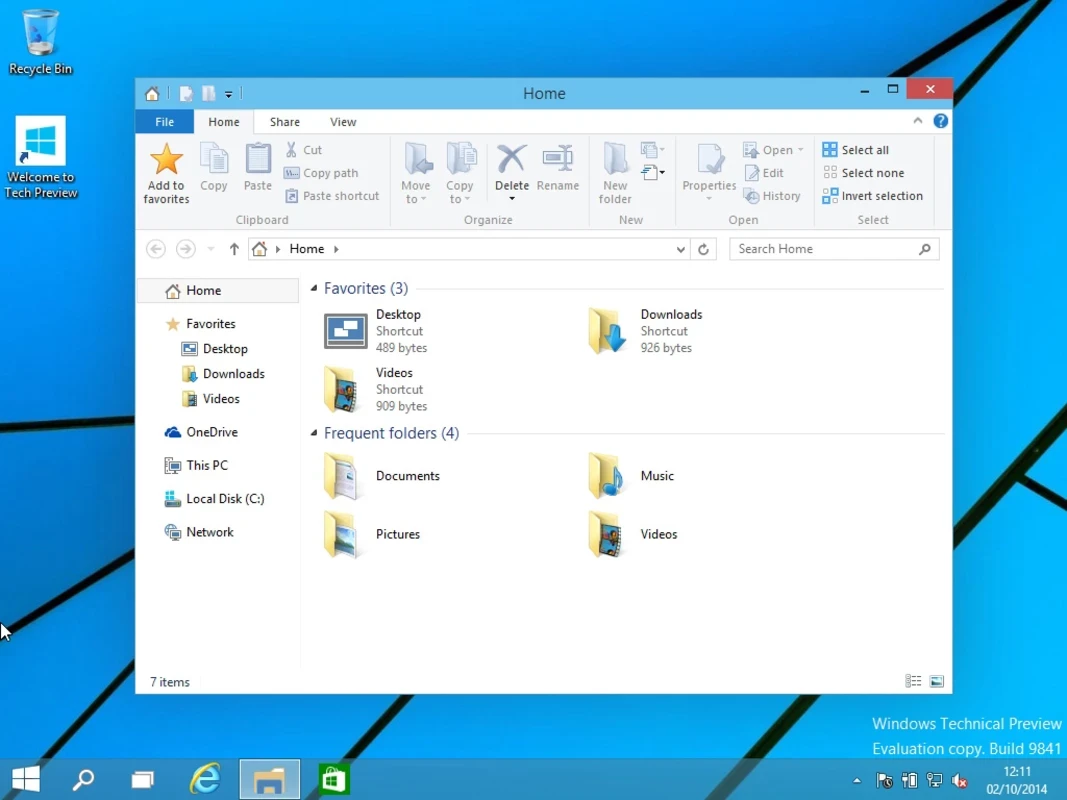Click the Add to favorites star icon
1067x800 pixels.
point(166,160)
